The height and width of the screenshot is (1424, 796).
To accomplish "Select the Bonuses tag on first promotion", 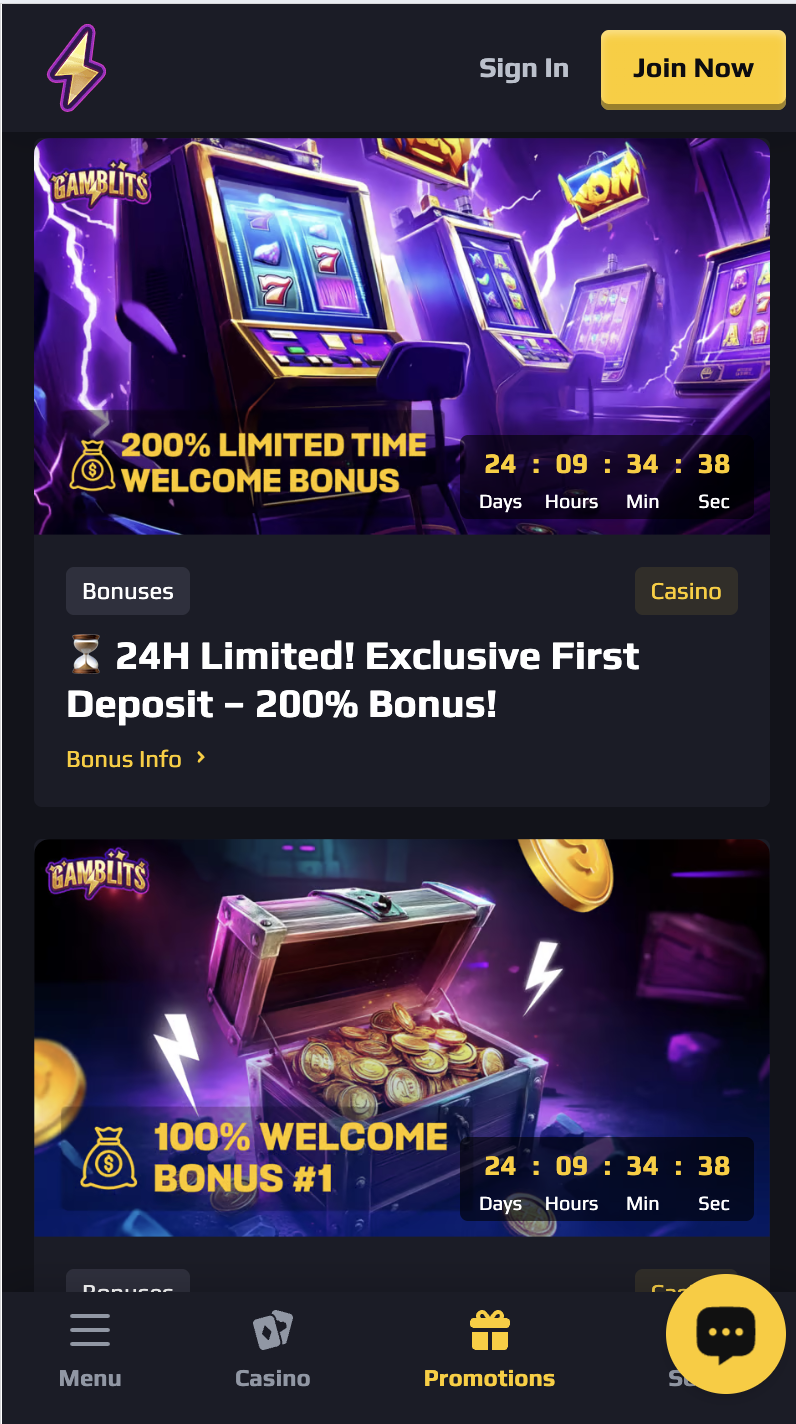I will click(128, 591).
